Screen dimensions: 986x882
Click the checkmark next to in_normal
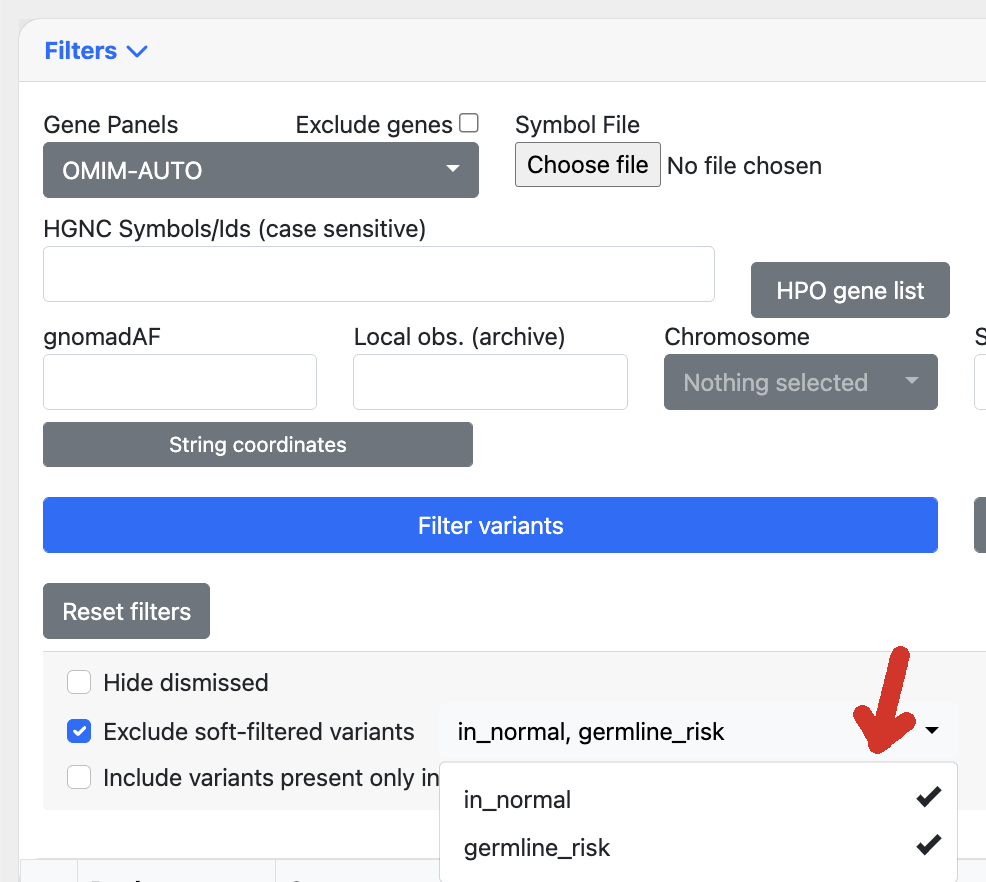pos(928,796)
